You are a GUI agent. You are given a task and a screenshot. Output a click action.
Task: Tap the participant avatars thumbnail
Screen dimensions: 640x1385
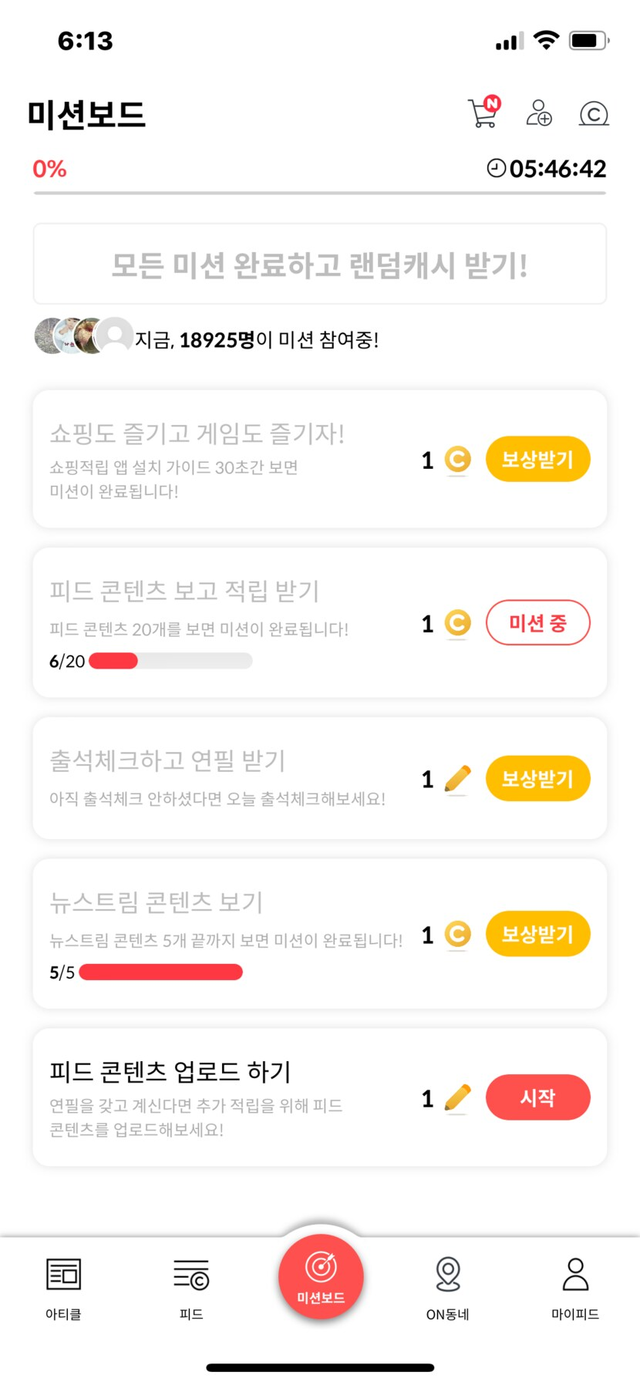click(84, 337)
